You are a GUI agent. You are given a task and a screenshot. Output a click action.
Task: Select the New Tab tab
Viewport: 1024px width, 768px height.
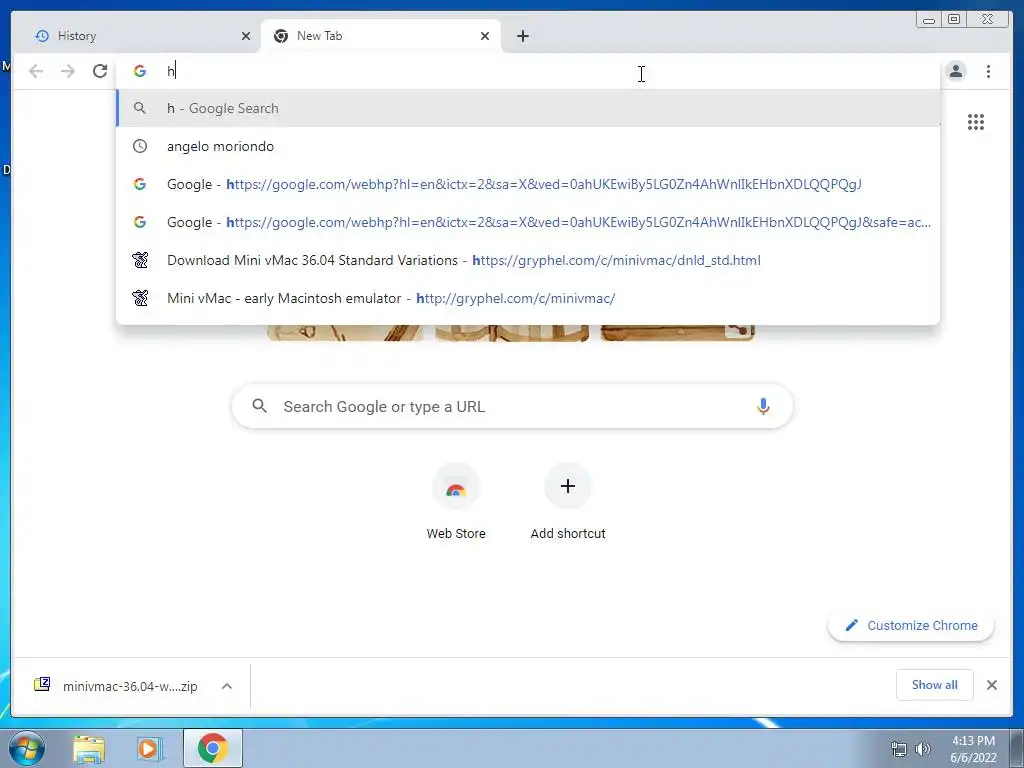381,36
